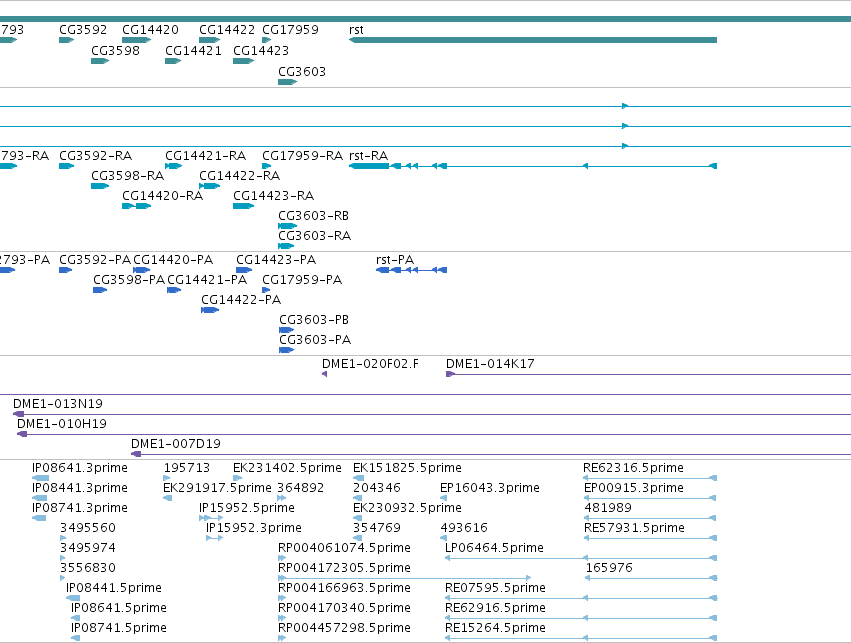This screenshot has height=643, width=851.
Task: Click the LP06464.5prime EST label
Action: pyautogui.click(x=494, y=549)
